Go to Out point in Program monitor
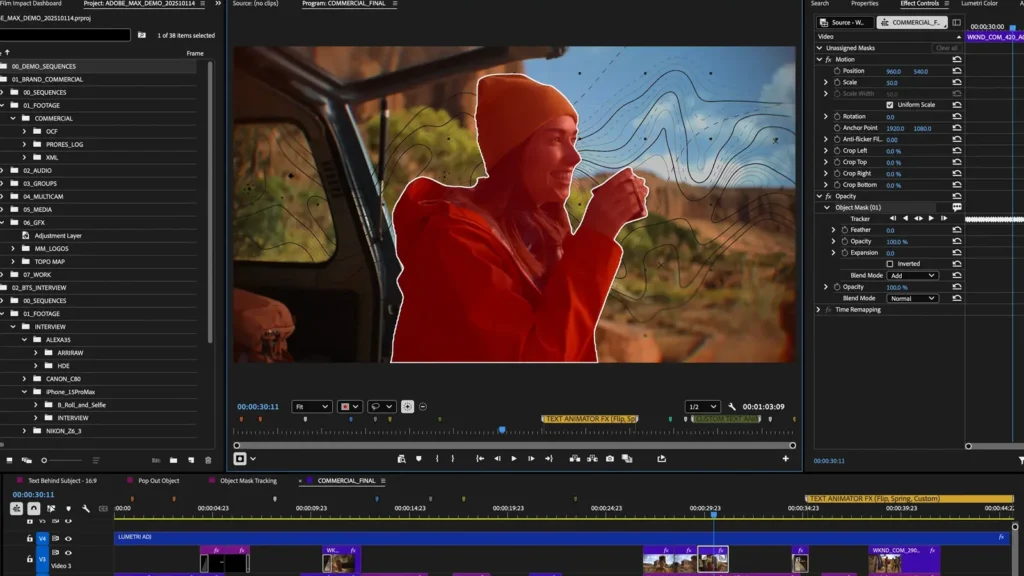 (x=549, y=459)
